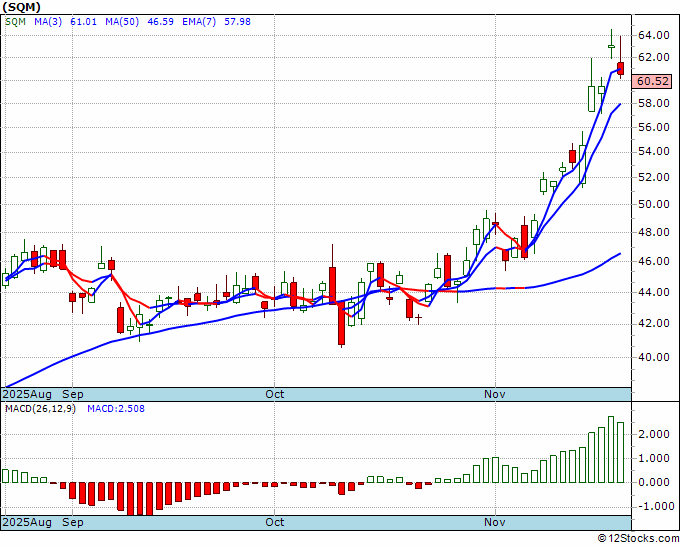Click the latest red candlestick near 61
The image size is (680, 546).
tap(621, 69)
